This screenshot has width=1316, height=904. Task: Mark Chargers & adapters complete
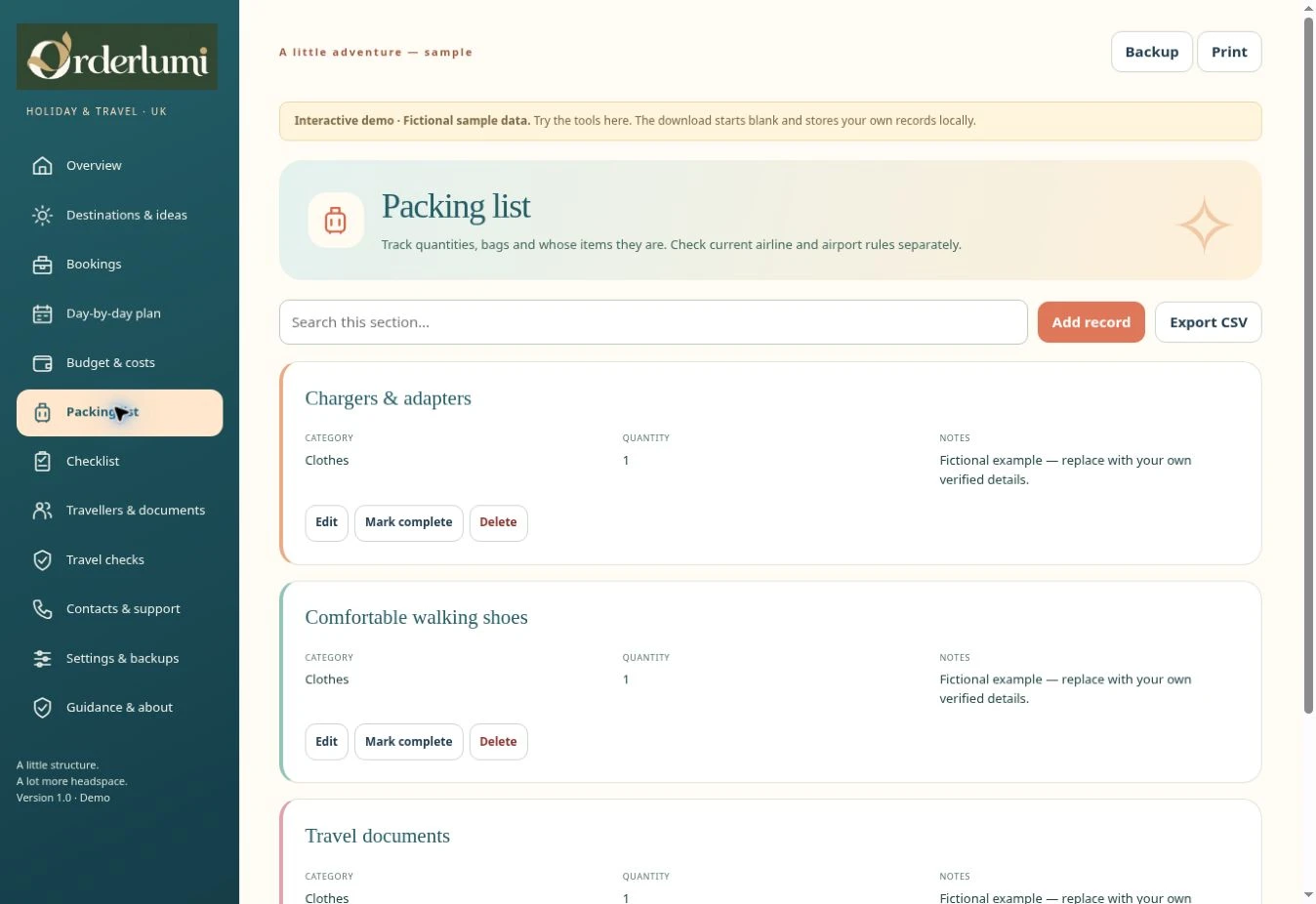tap(408, 522)
